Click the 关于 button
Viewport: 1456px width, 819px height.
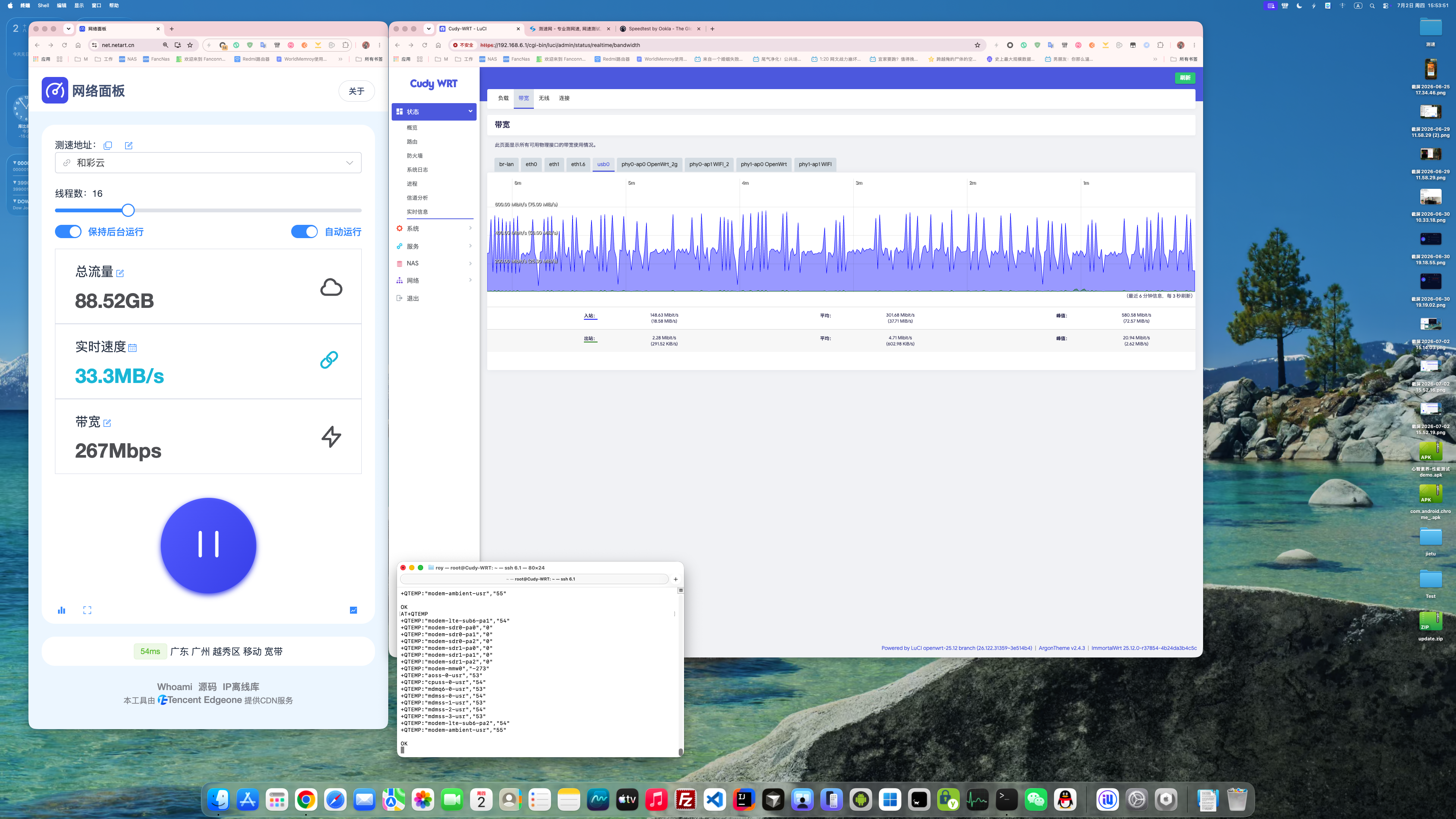click(357, 91)
